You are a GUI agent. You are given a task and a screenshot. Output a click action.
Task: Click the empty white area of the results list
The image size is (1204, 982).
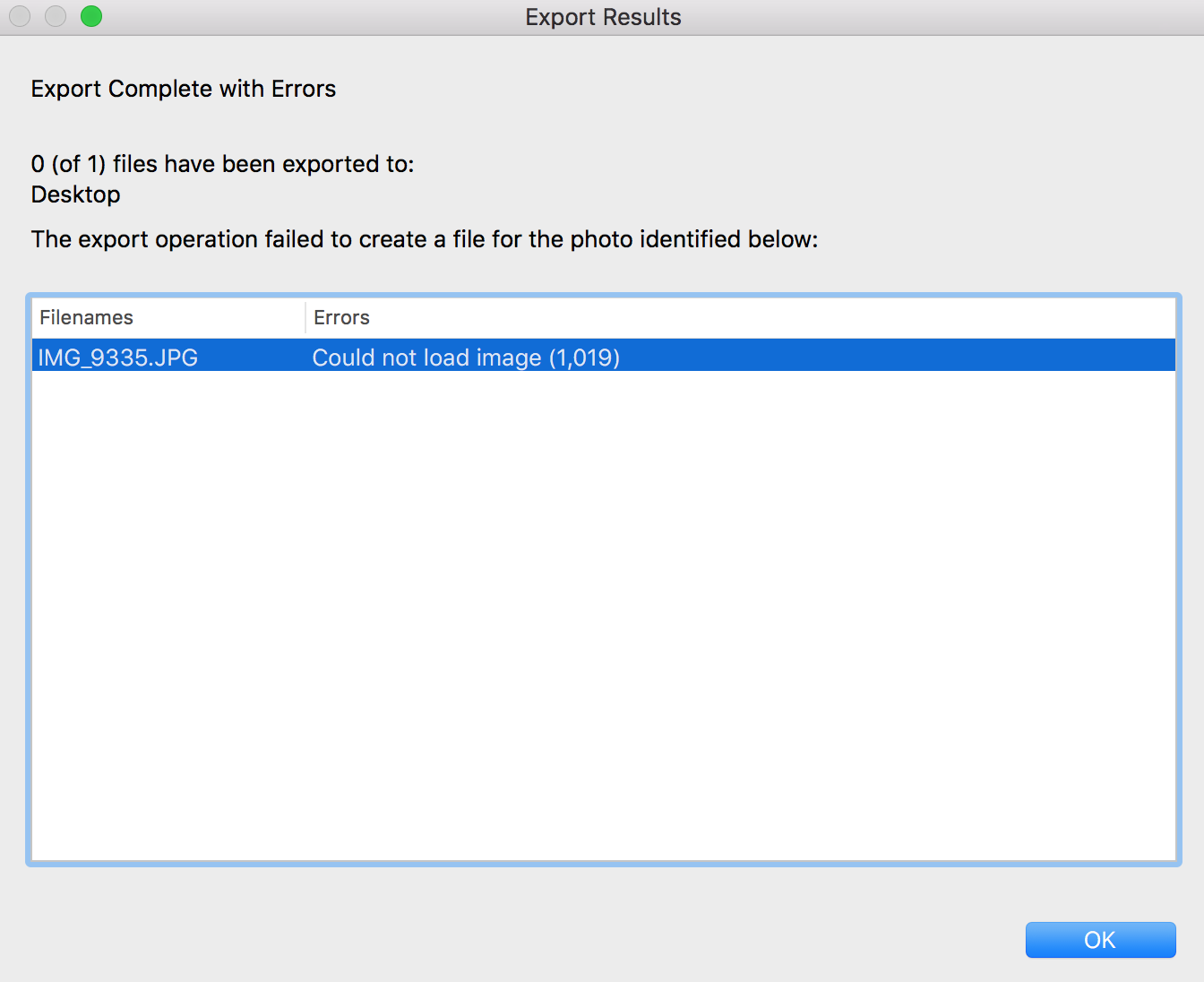click(603, 609)
